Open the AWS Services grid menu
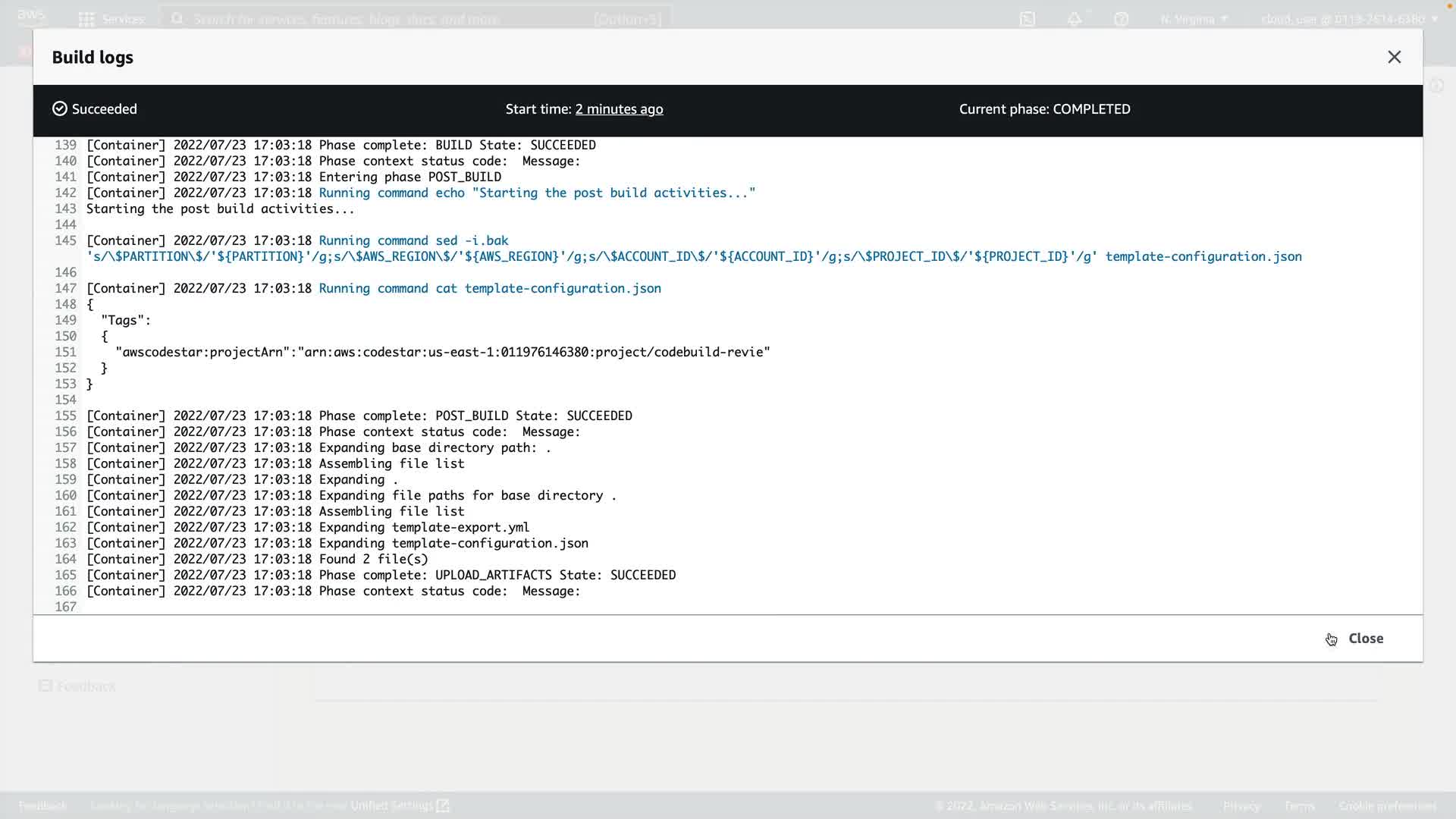The height and width of the screenshot is (819, 1456). (x=86, y=19)
